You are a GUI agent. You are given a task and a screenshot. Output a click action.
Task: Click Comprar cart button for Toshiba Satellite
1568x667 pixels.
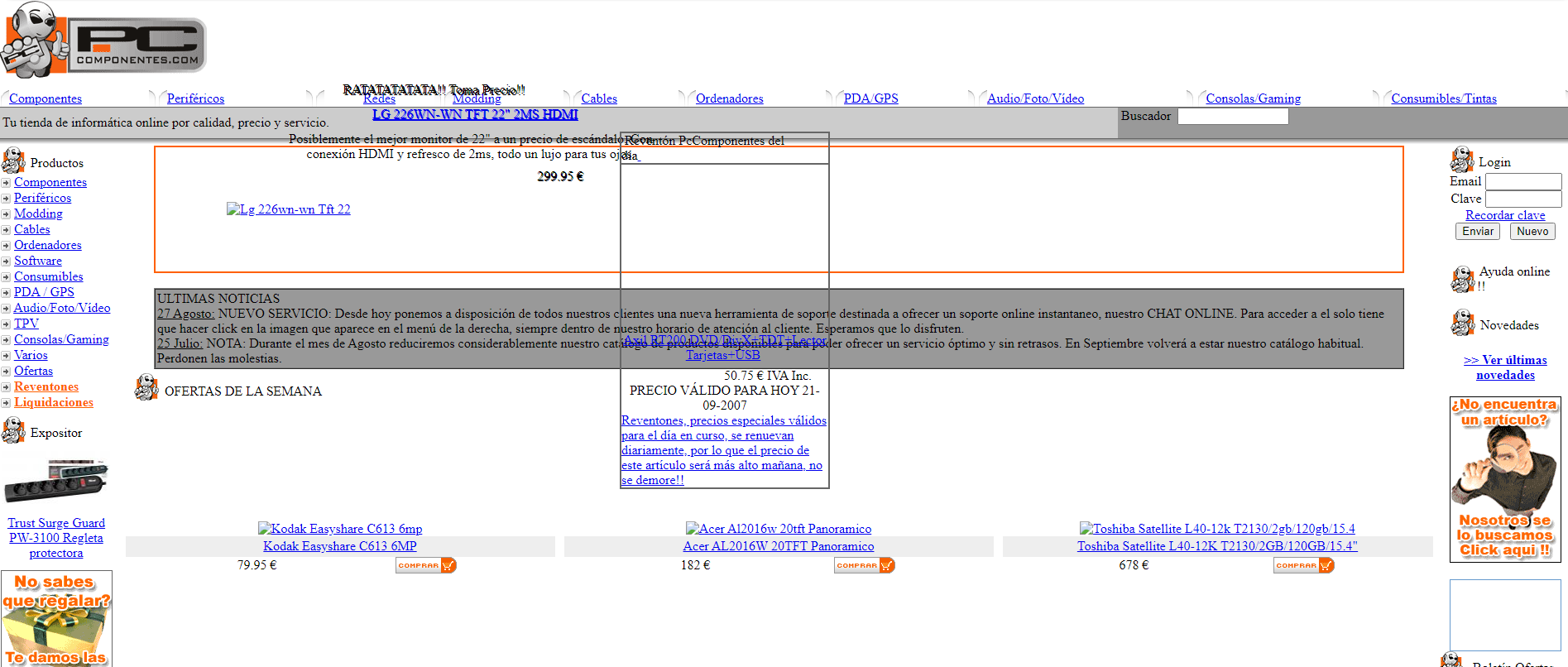(1303, 565)
